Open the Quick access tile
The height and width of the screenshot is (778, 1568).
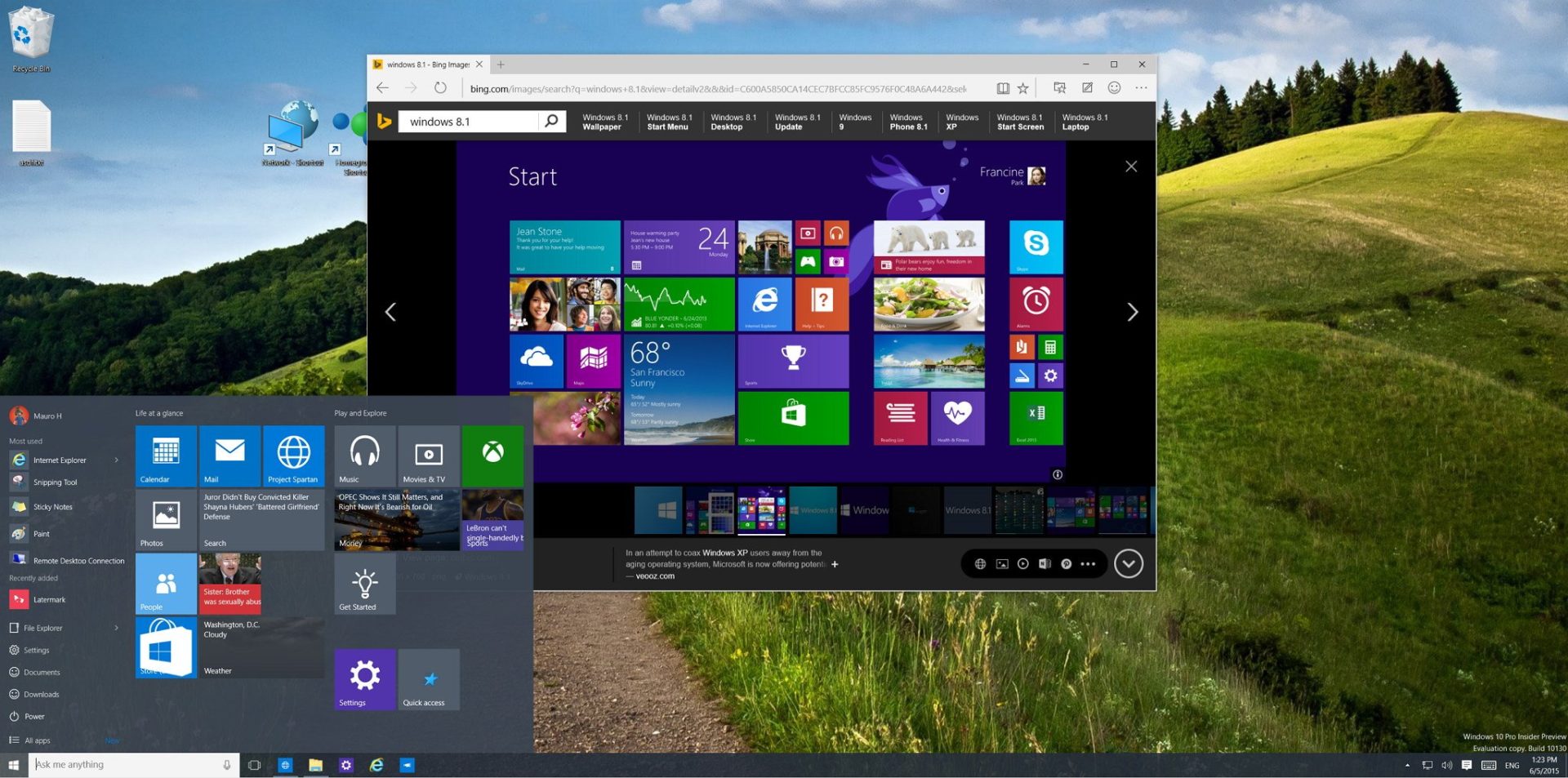click(429, 679)
